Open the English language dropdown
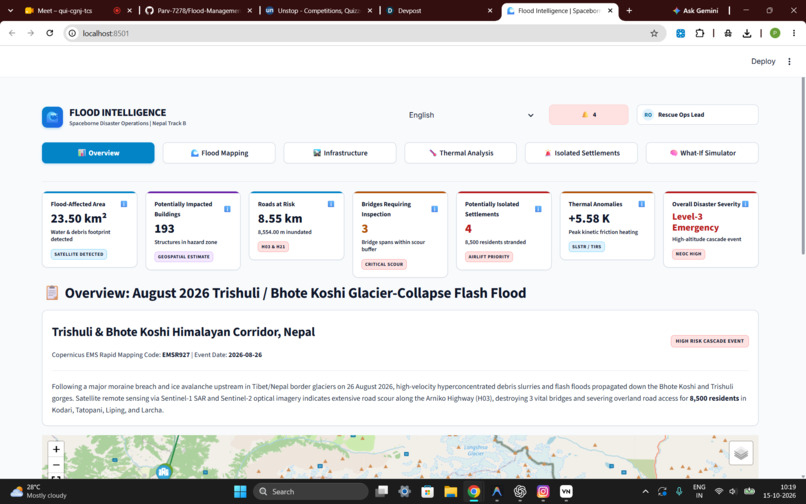 pos(471,115)
